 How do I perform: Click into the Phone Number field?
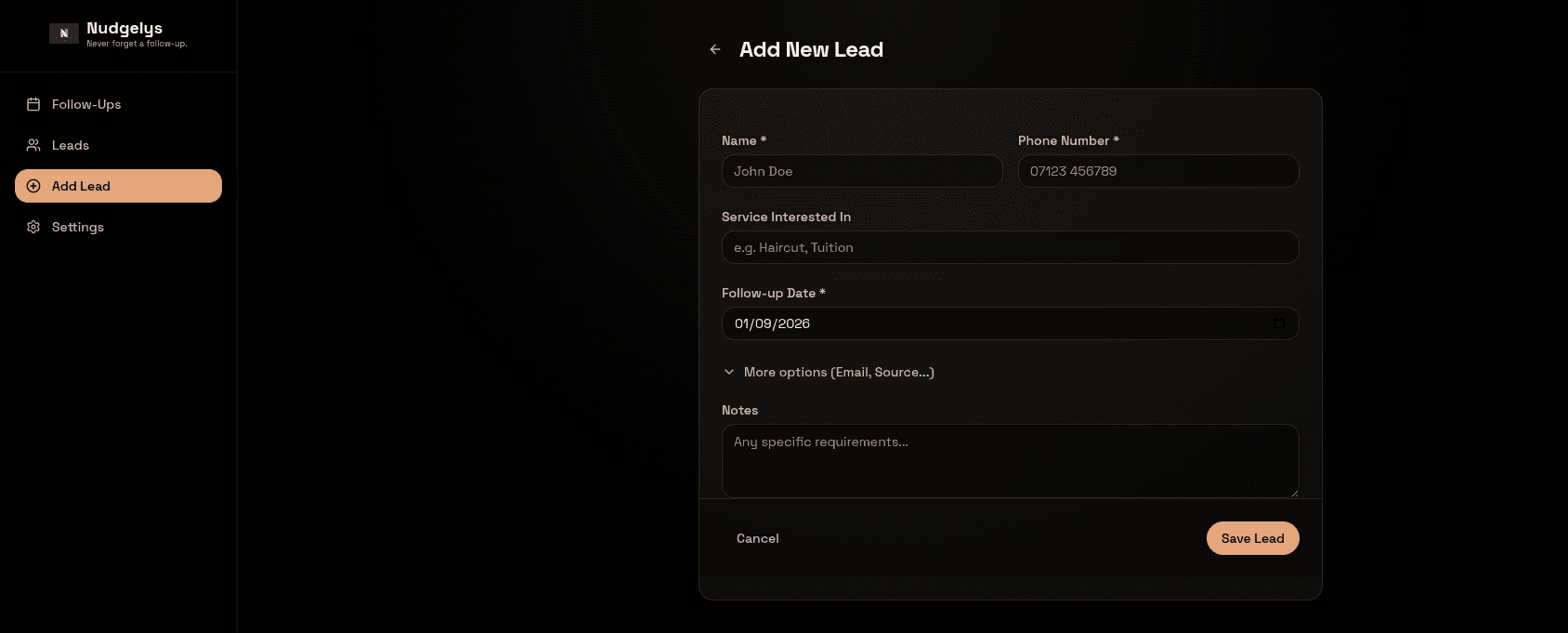[x=1157, y=171]
